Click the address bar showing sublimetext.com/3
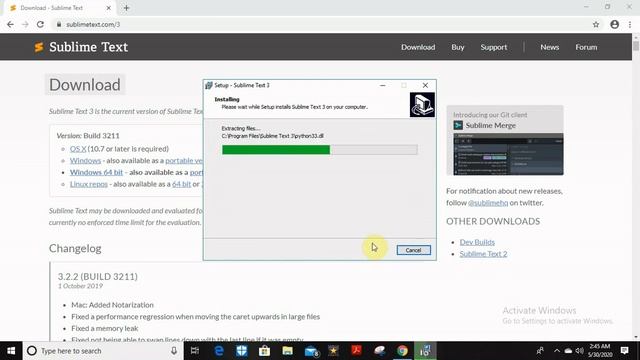This screenshot has height=360, width=640. (x=322, y=24)
